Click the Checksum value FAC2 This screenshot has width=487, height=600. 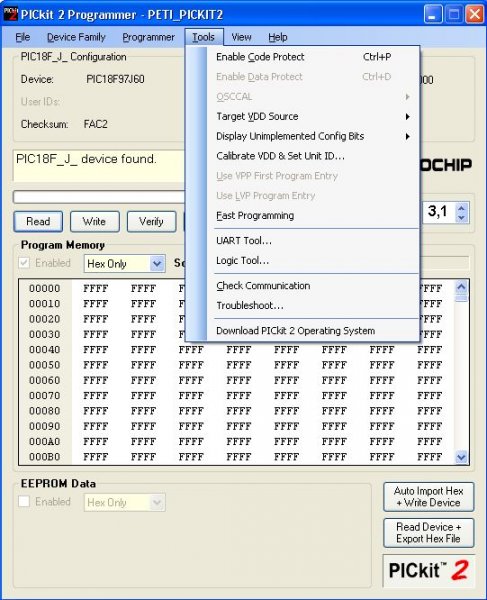(x=96, y=124)
